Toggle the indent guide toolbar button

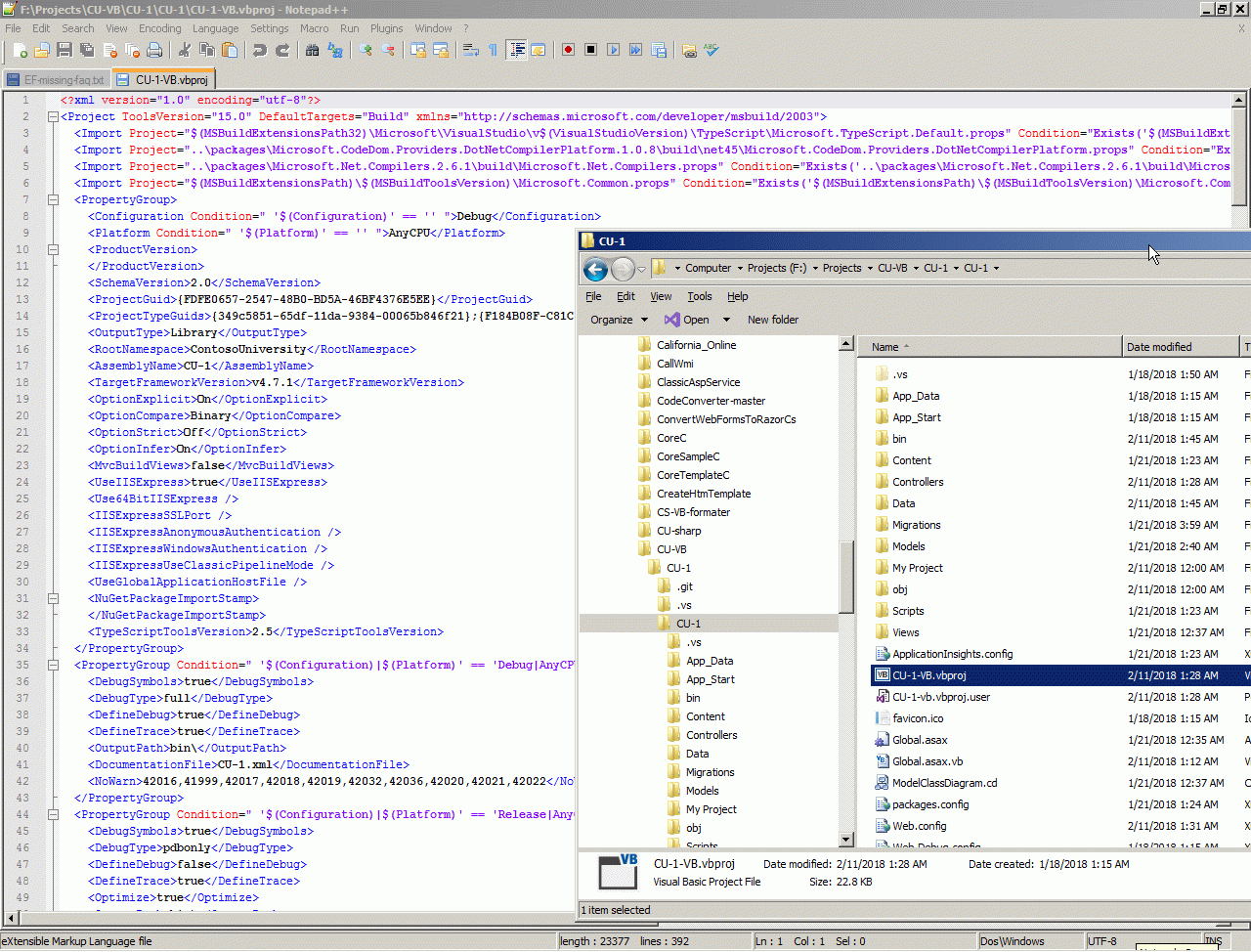pos(516,50)
